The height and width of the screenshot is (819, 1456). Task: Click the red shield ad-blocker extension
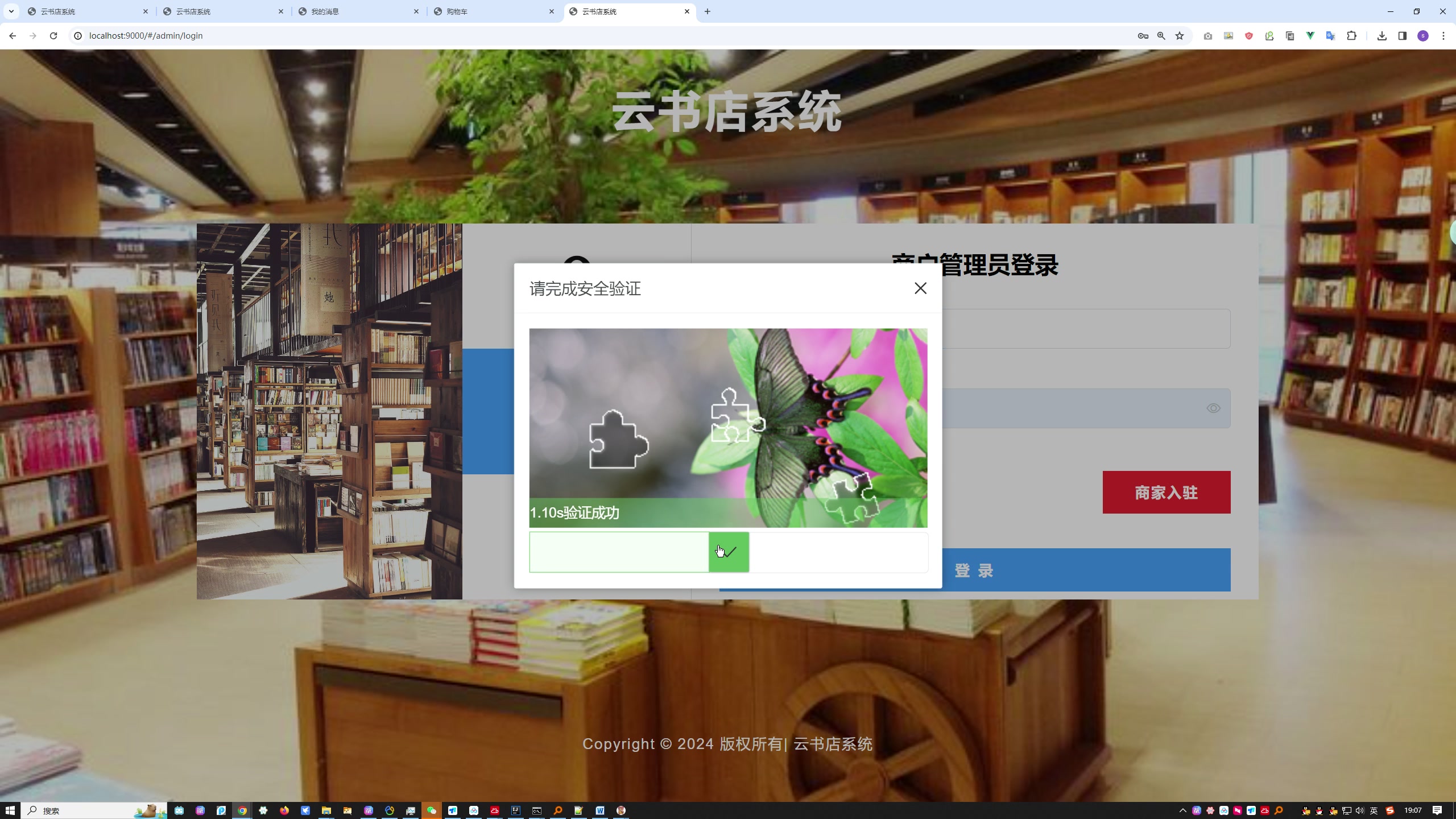click(x=1249, y=36)
